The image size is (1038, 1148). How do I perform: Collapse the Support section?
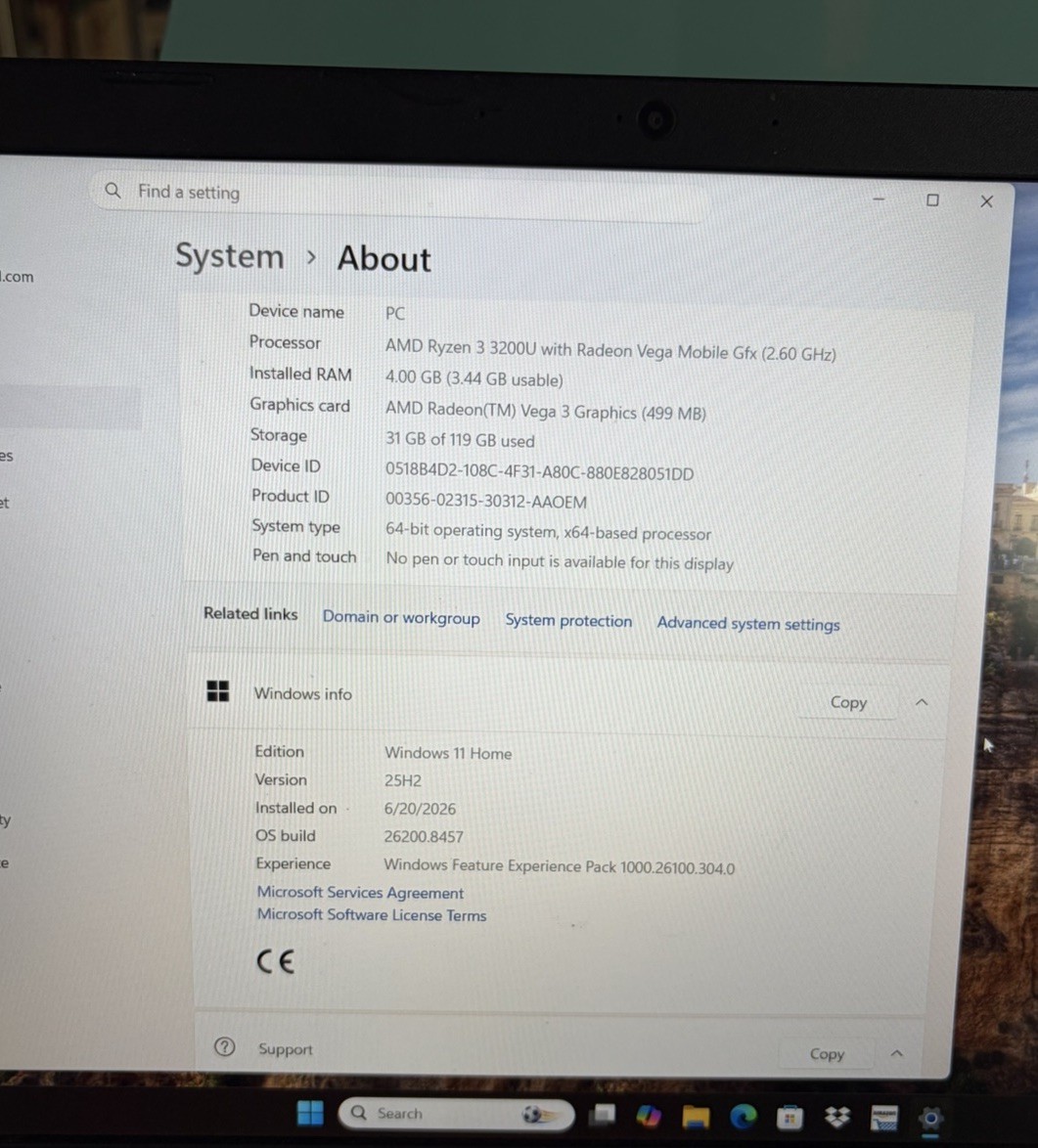(x=896, y=1053)
